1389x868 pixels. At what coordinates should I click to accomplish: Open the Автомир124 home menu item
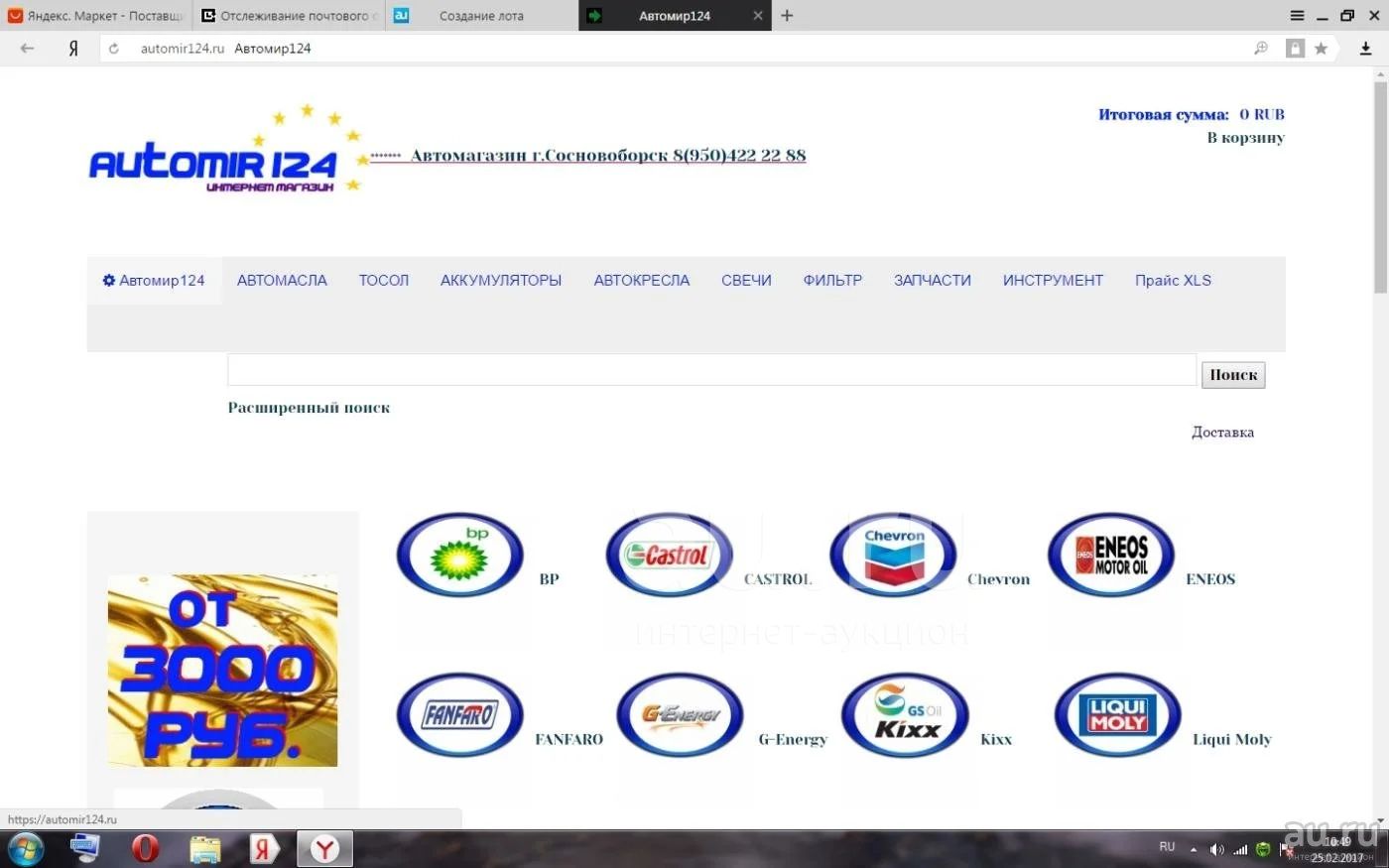pyautogui.click(x=154, y=280)
